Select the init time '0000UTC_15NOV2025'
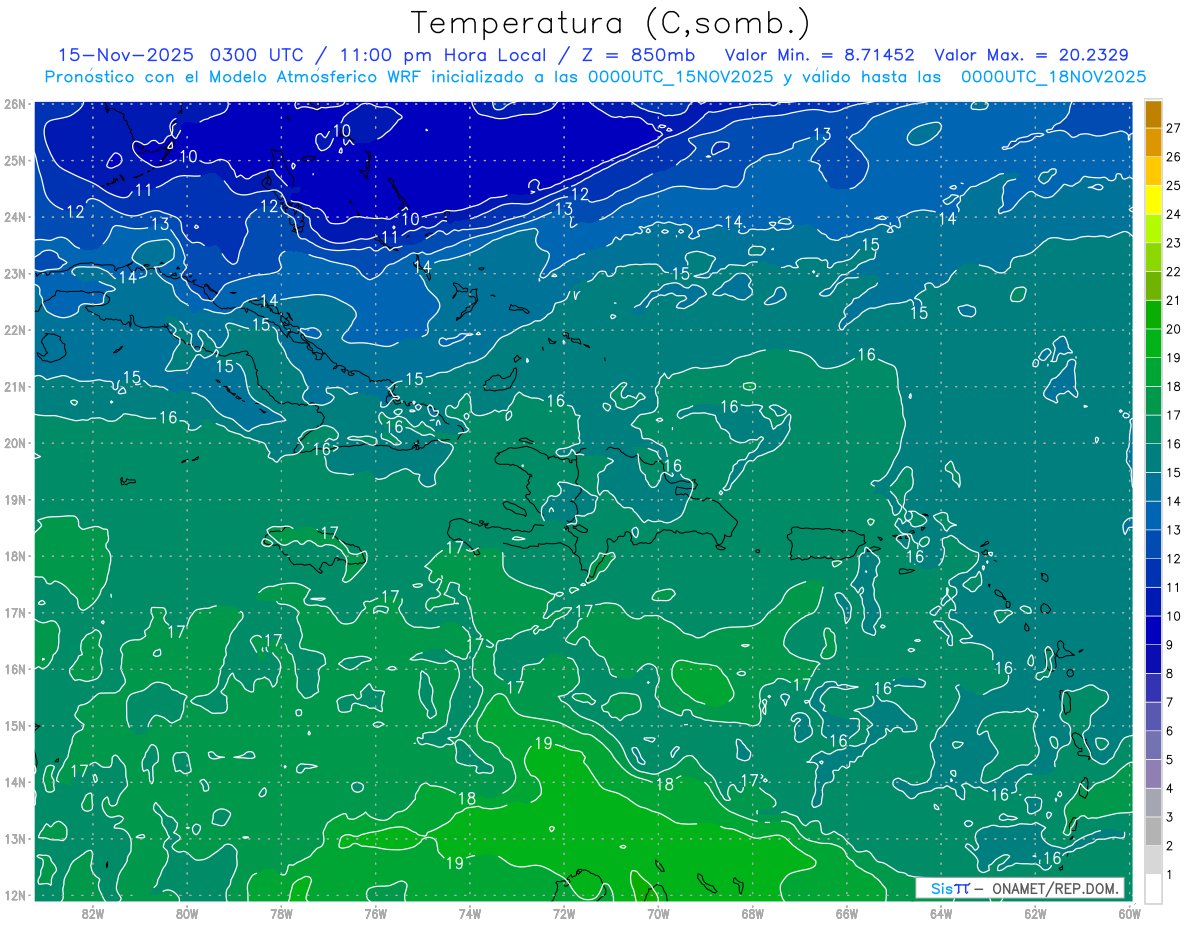Screen dimensions: 1200x927 pos(680,77)
